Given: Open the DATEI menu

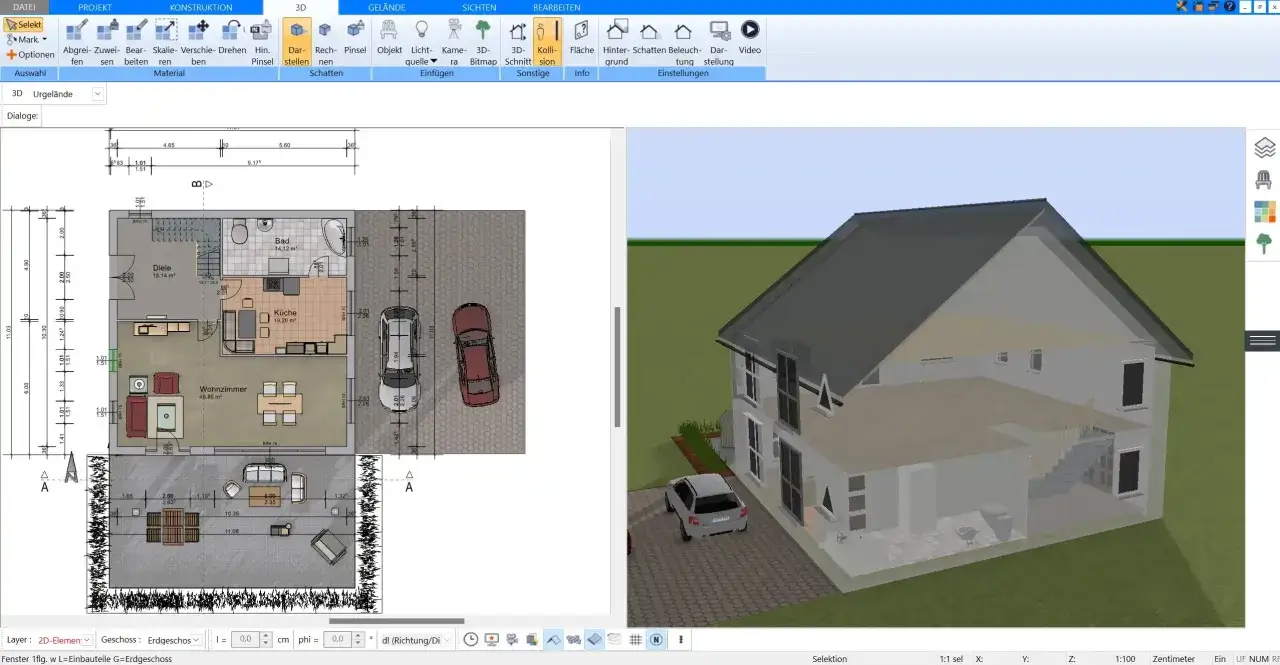Looking at the screenshot, I should (x=24, y=7).
